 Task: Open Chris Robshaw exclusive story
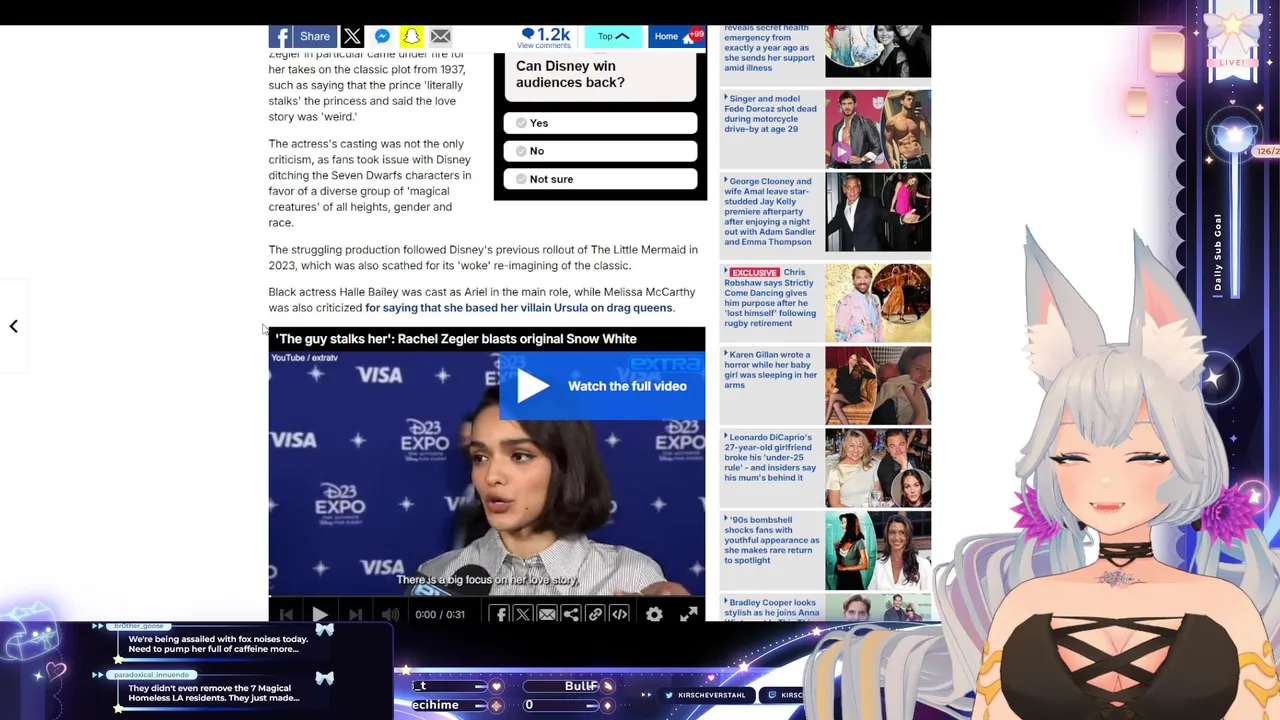771,298
